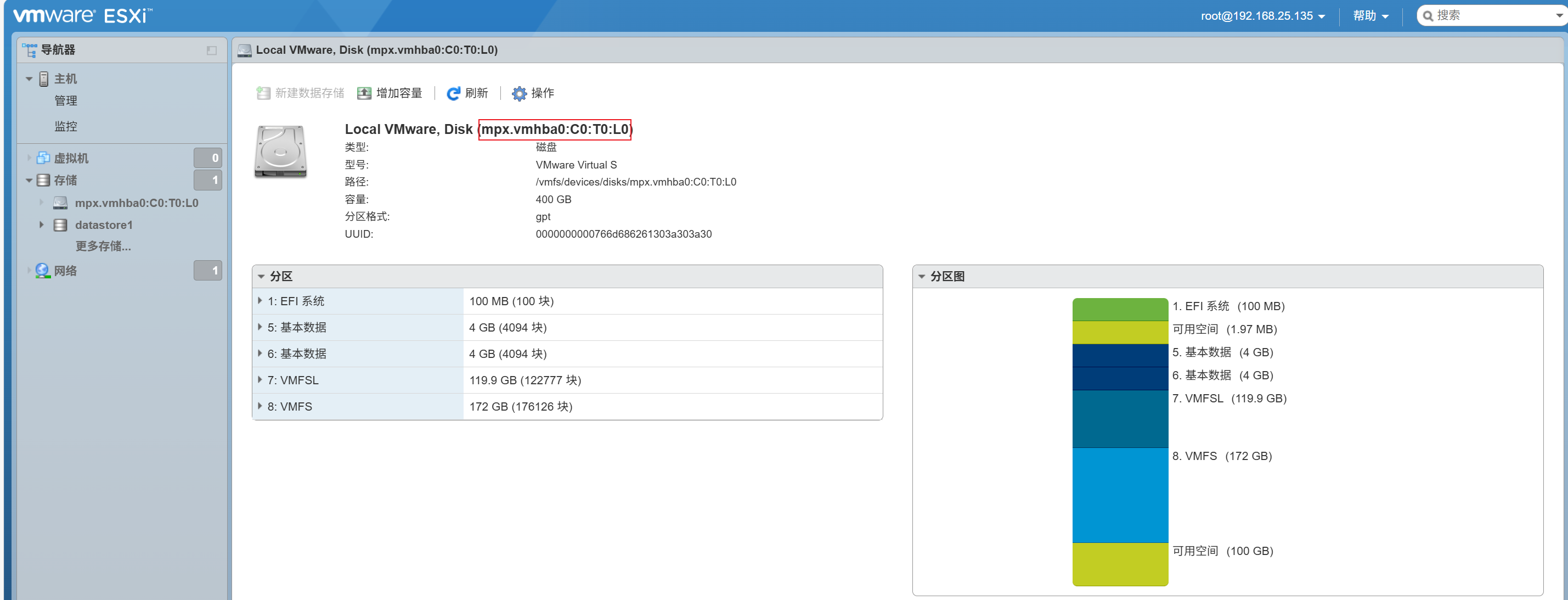
Task: Open the root@192.168.25.135 user dropdown
Action: (1262, 16)
